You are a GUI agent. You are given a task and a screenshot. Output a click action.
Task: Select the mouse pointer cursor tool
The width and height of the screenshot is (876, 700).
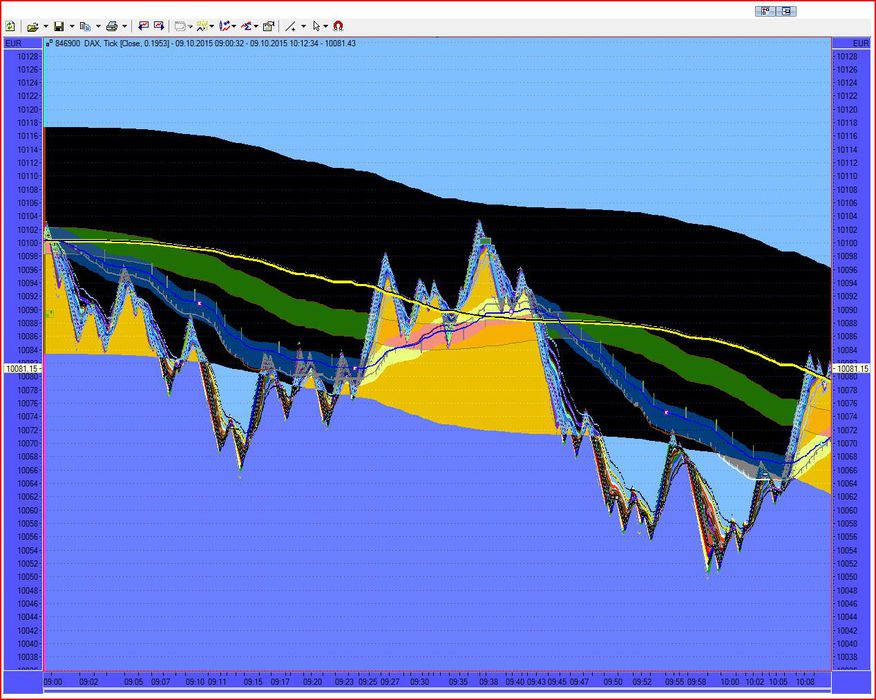pyautogui.click(x=316, y=26)
